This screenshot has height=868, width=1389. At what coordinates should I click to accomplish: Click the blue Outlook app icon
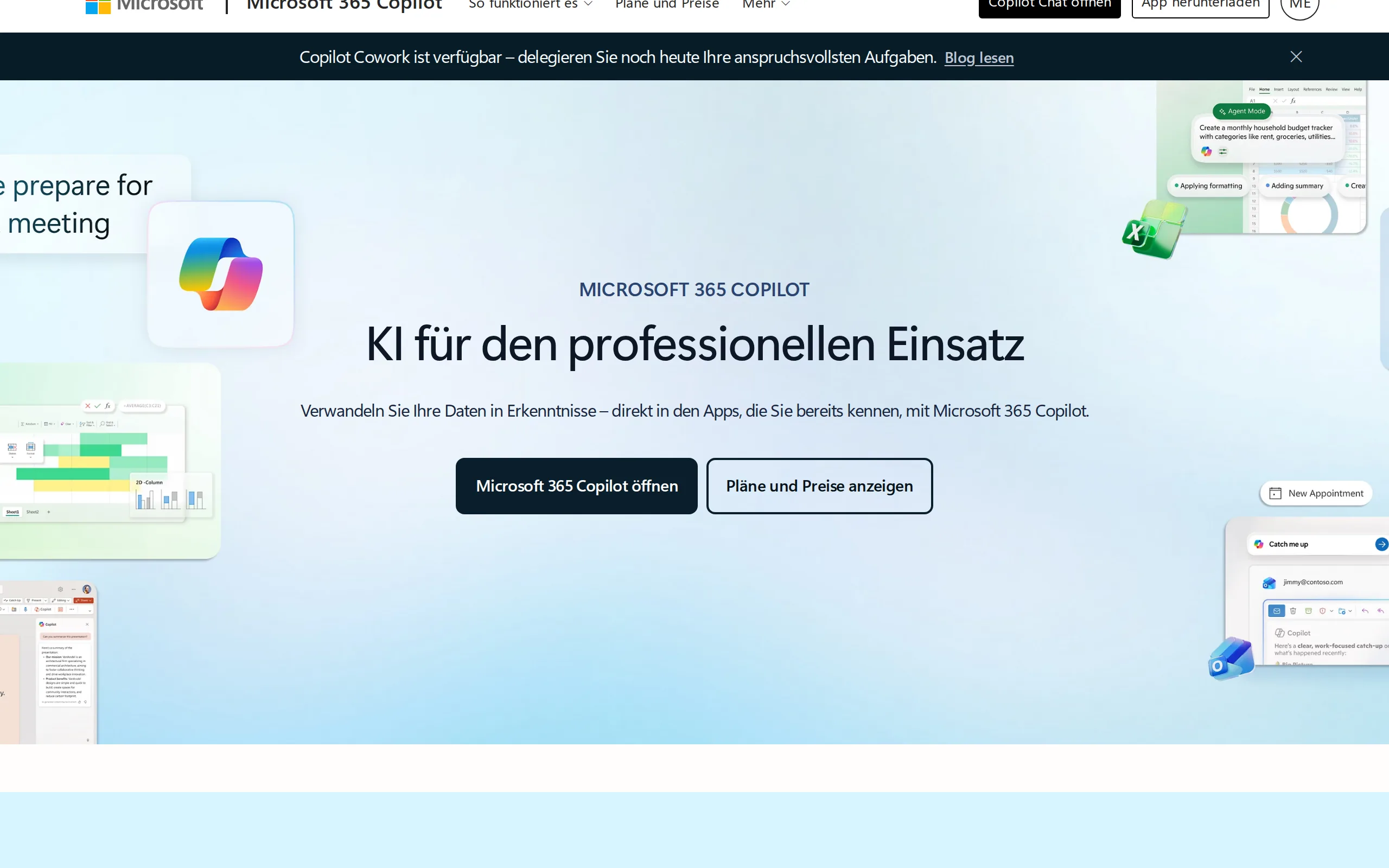click(1231, 659)
